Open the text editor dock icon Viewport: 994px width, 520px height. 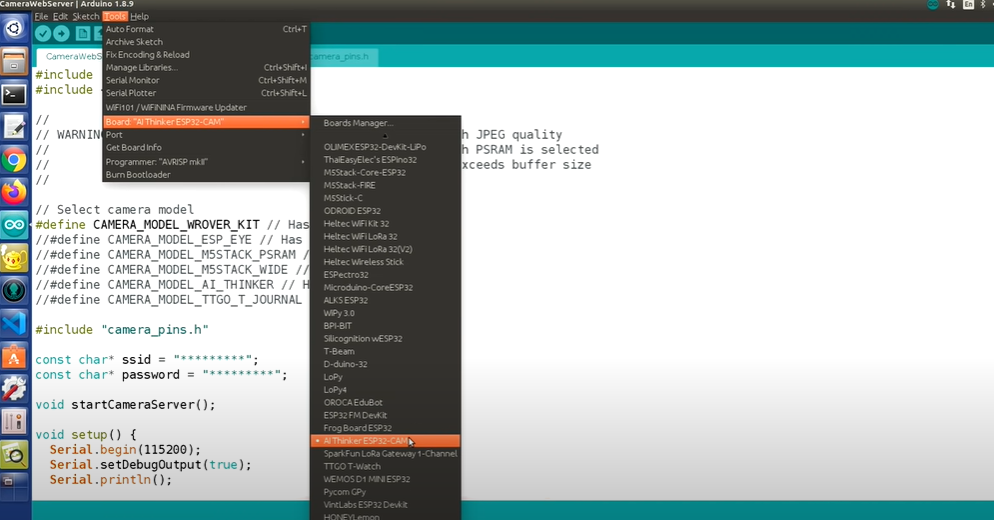pyautogui.click(x=14, y=127)
